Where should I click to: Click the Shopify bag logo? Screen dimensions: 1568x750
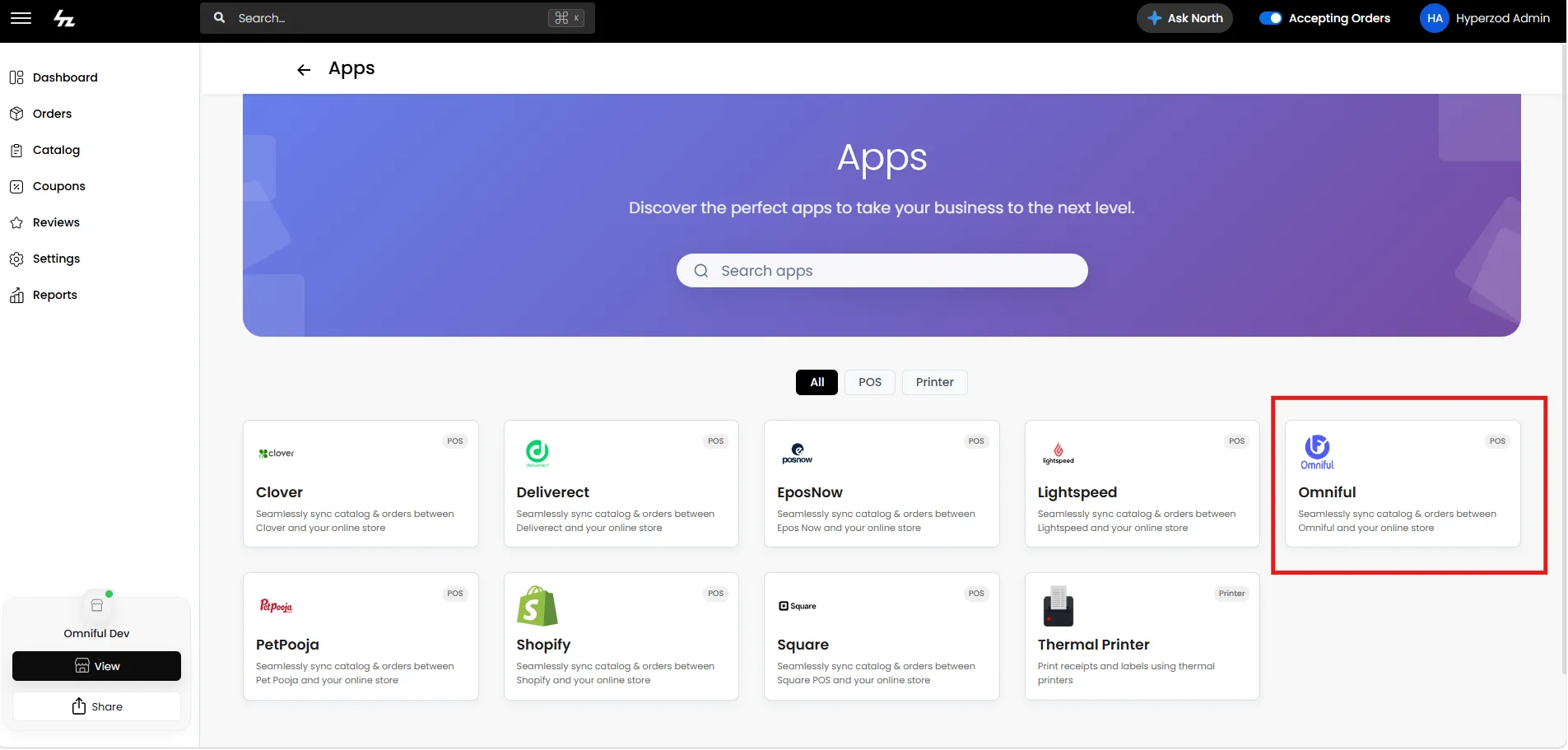click(x=537, y=606)
